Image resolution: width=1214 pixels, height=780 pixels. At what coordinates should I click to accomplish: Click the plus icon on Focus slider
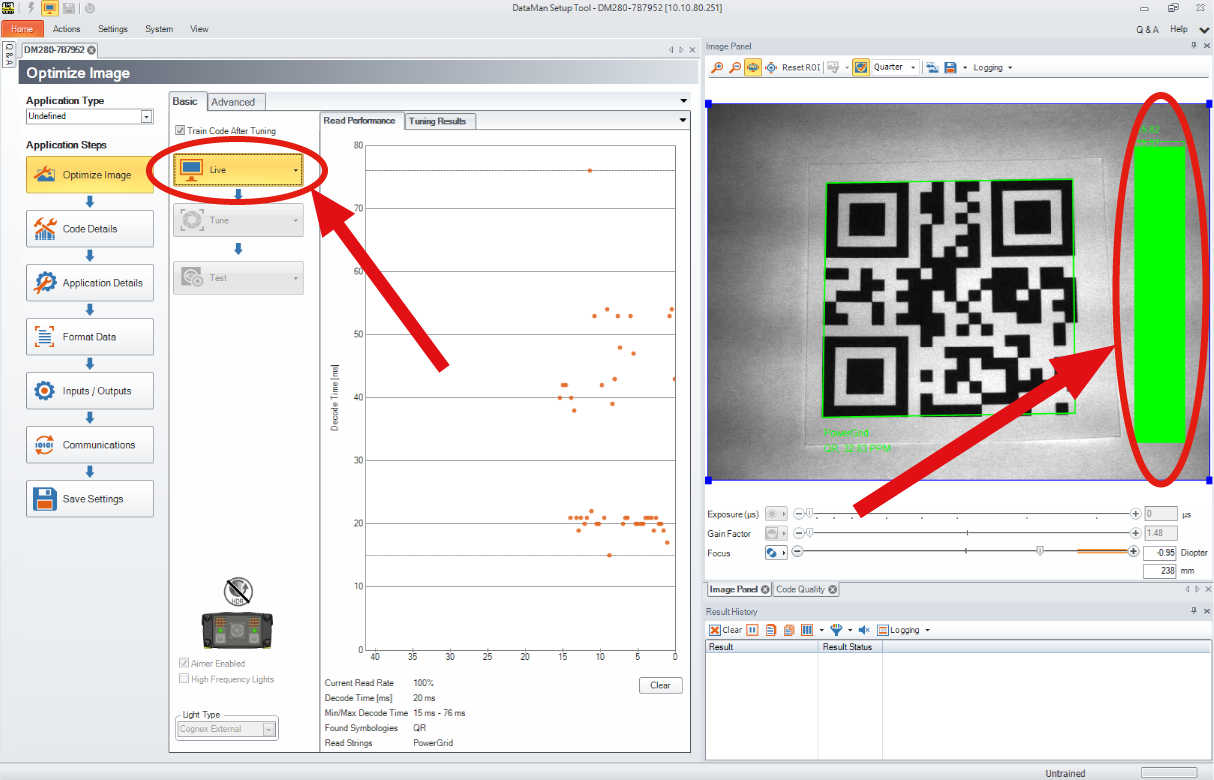click(1134, 552)
